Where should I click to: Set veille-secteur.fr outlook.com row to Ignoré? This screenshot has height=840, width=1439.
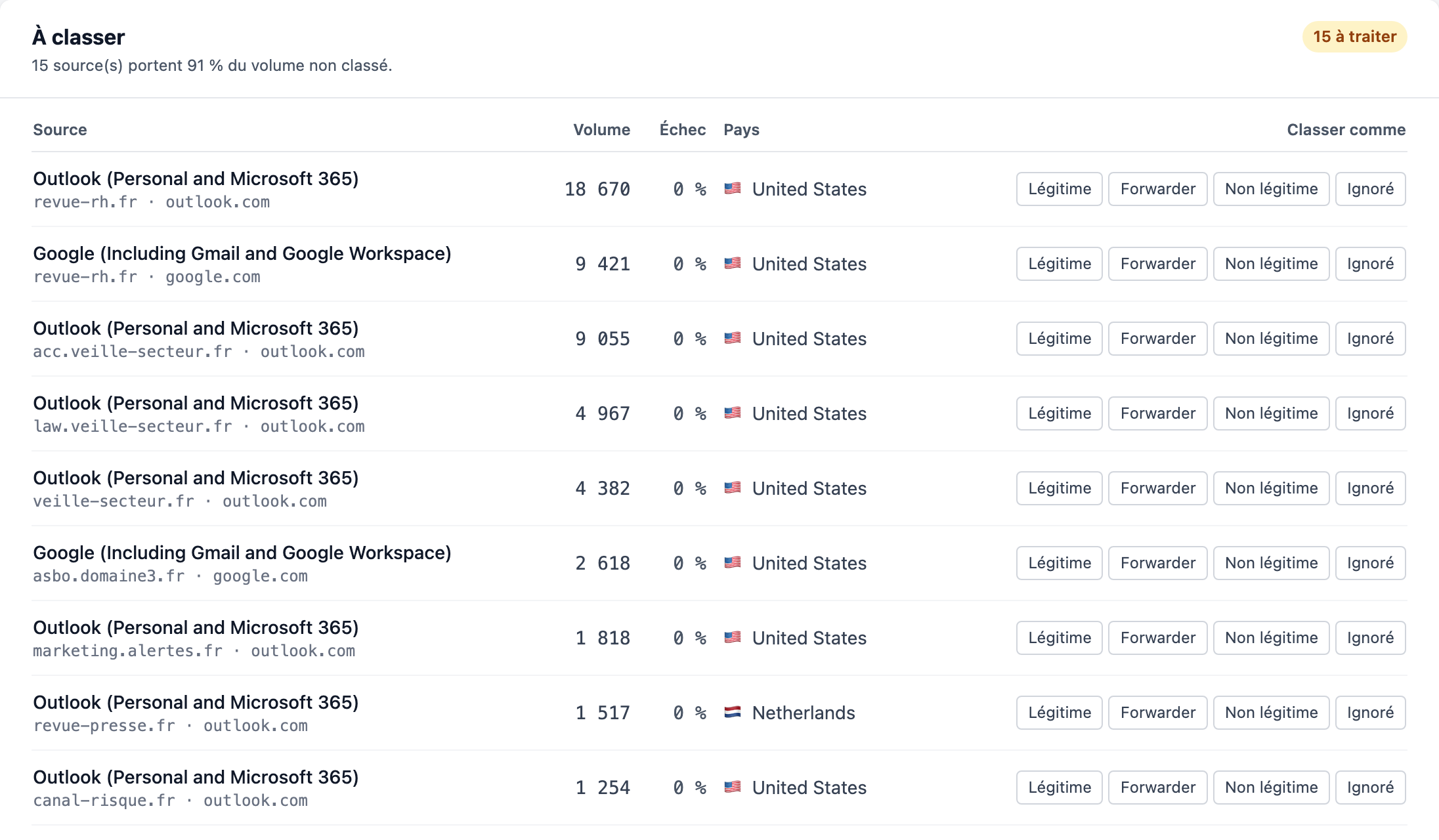pos(1370,488)
